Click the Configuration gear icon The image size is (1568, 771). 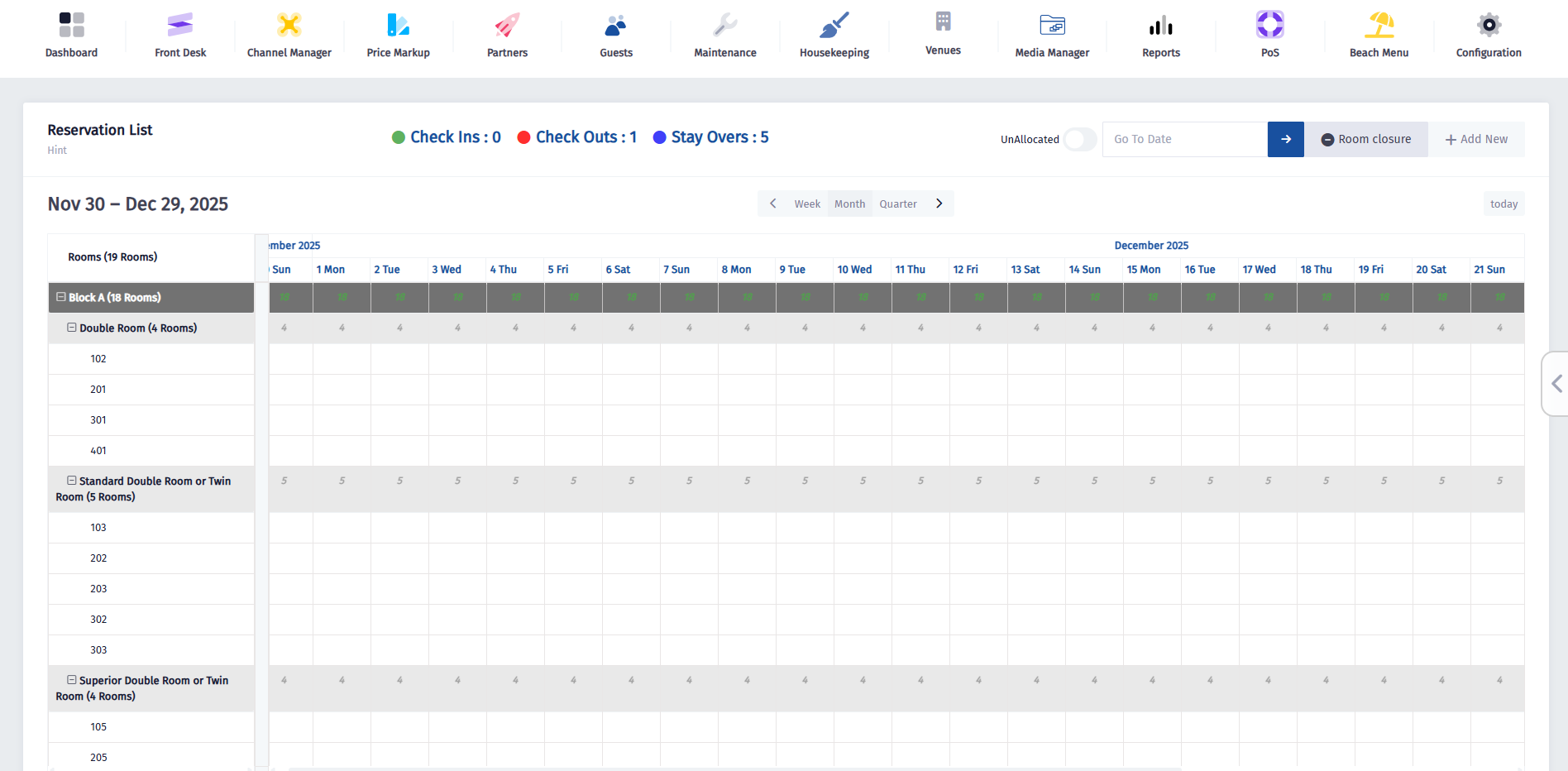(x=1488, y=26)
